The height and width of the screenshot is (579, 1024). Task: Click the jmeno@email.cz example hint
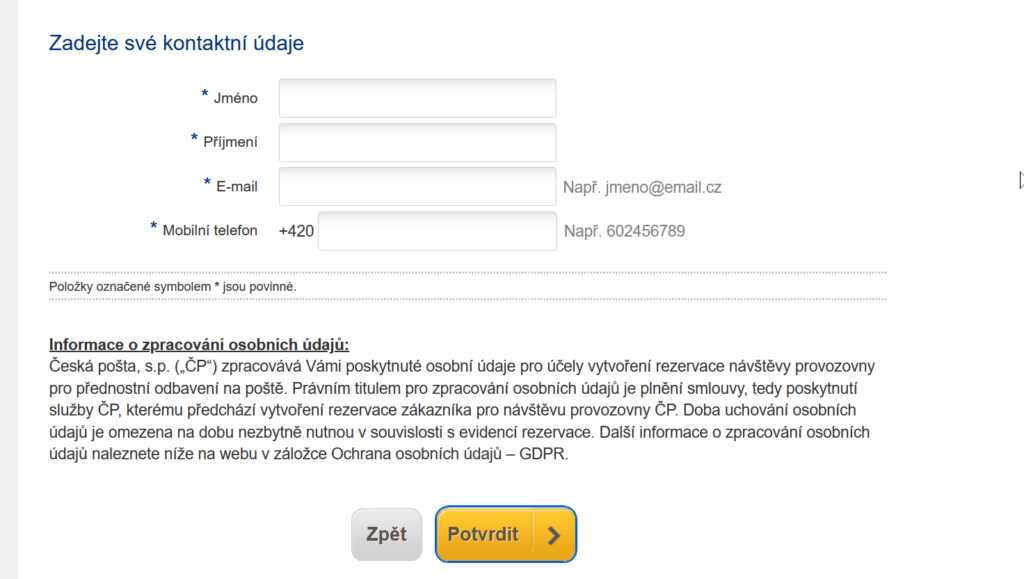642,187
